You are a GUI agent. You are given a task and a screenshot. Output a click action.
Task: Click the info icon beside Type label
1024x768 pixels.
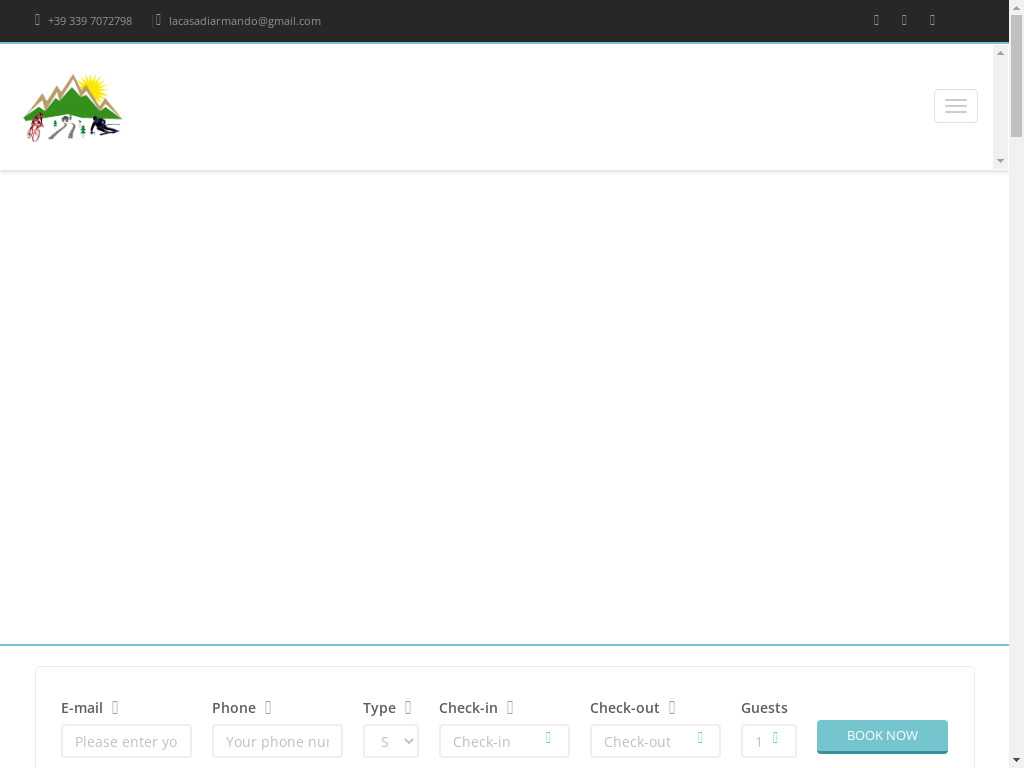(408, 708)
